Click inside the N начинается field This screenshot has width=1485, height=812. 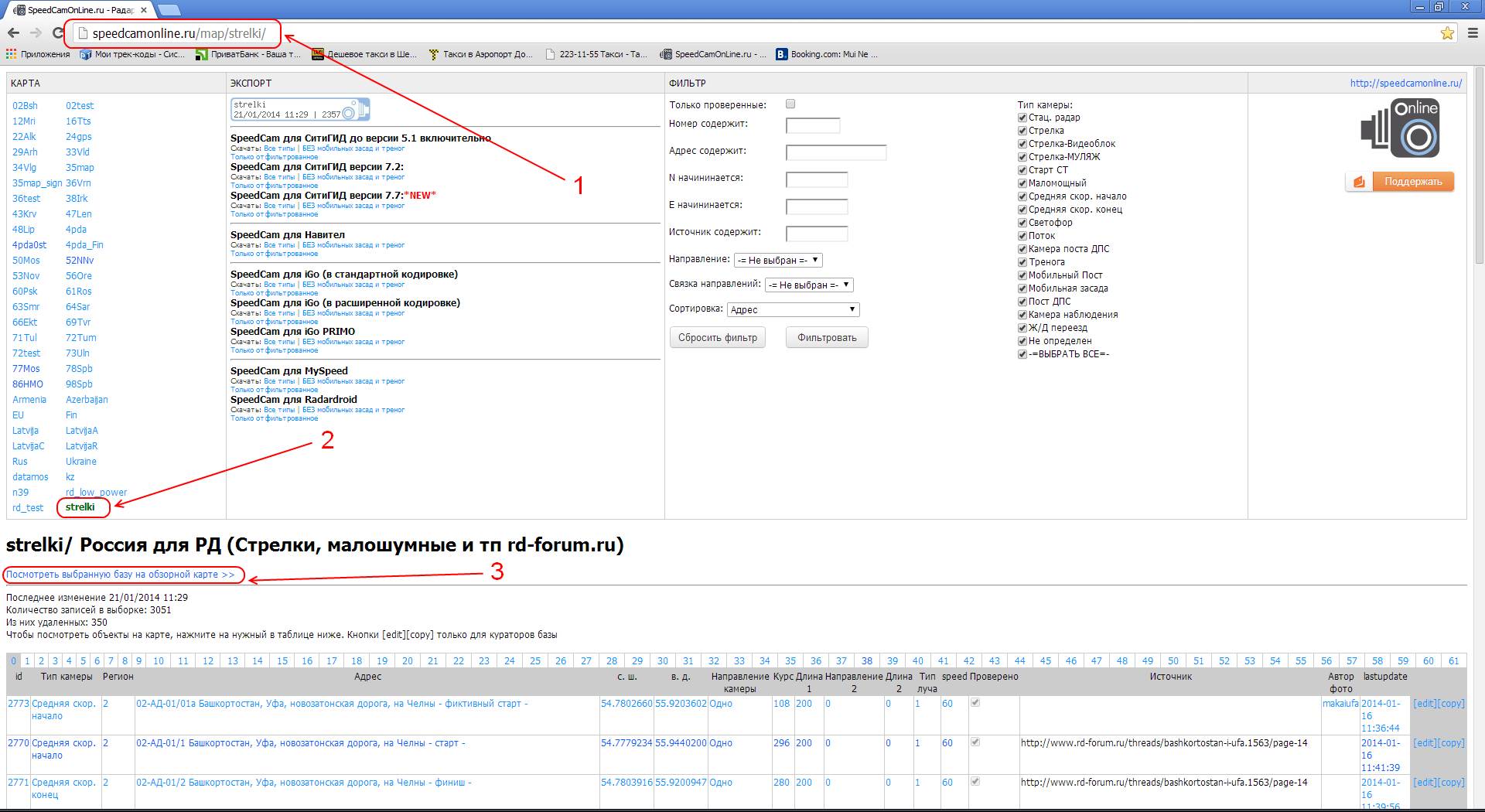[x=817, y=179]
